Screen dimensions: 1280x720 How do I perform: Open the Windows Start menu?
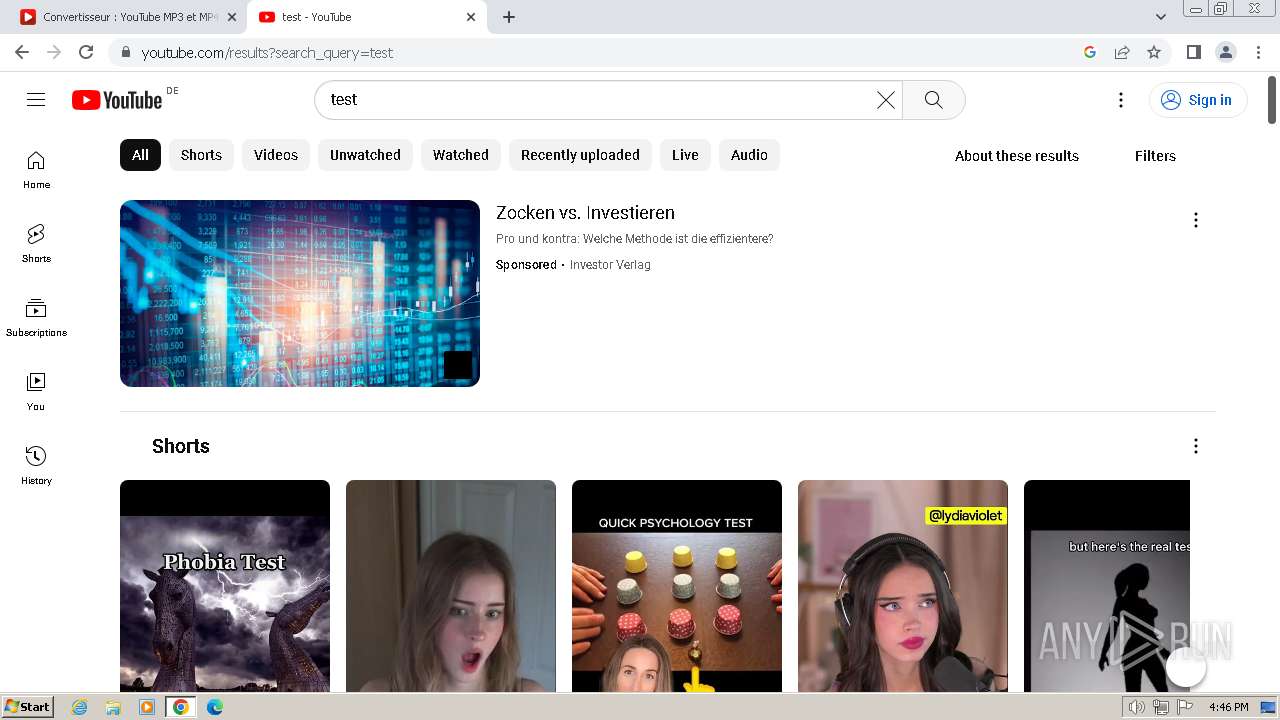tap(27, 707)
